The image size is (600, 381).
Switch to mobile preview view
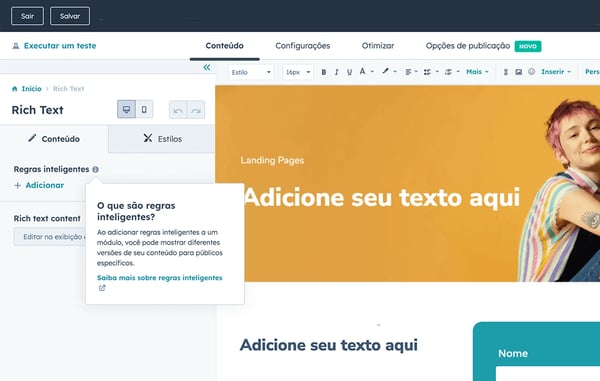(x=144, y=110)
